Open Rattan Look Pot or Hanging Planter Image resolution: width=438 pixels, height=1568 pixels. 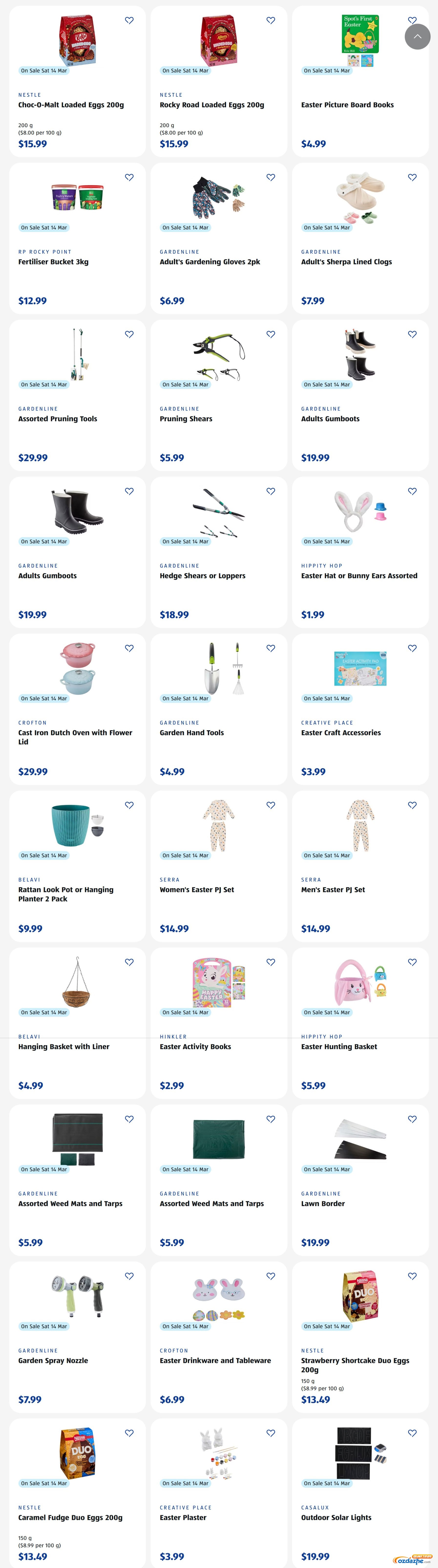pos(66,894)
